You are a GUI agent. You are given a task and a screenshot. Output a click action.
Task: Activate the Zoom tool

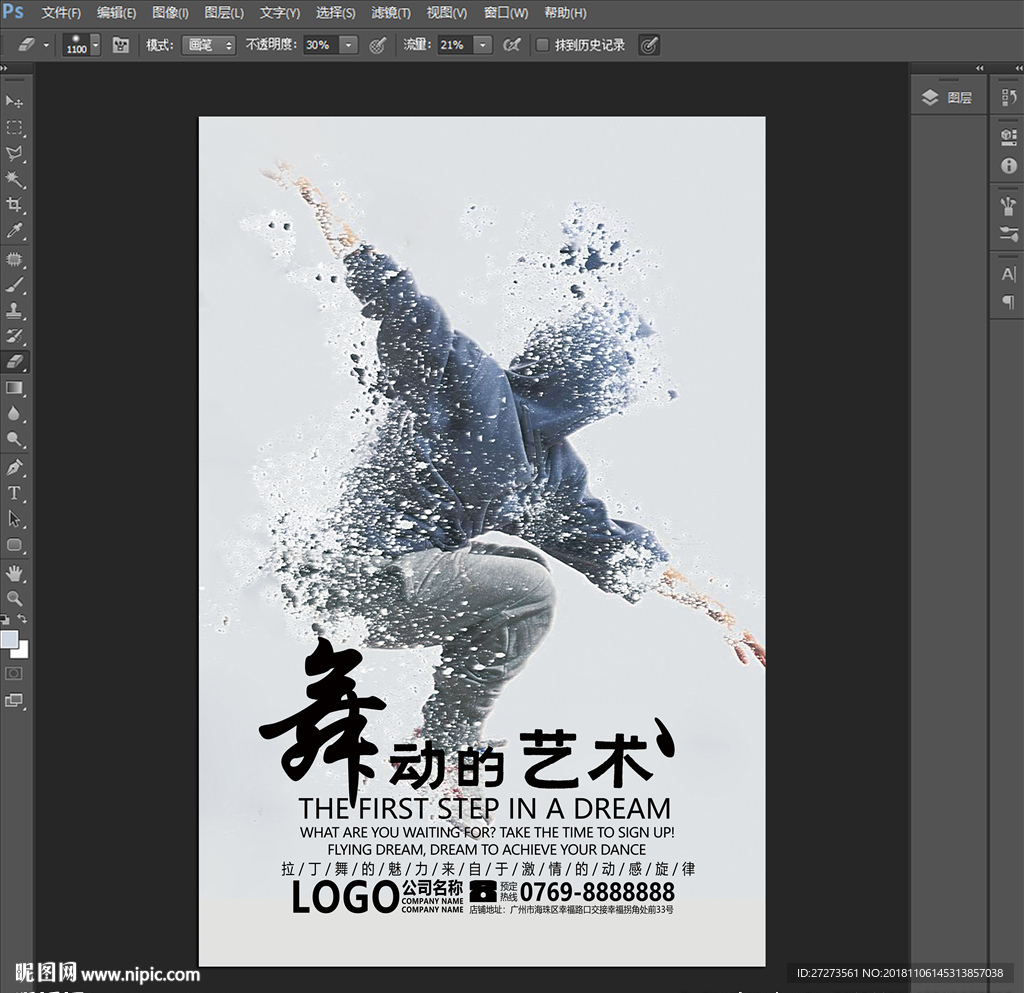(14, 598)
